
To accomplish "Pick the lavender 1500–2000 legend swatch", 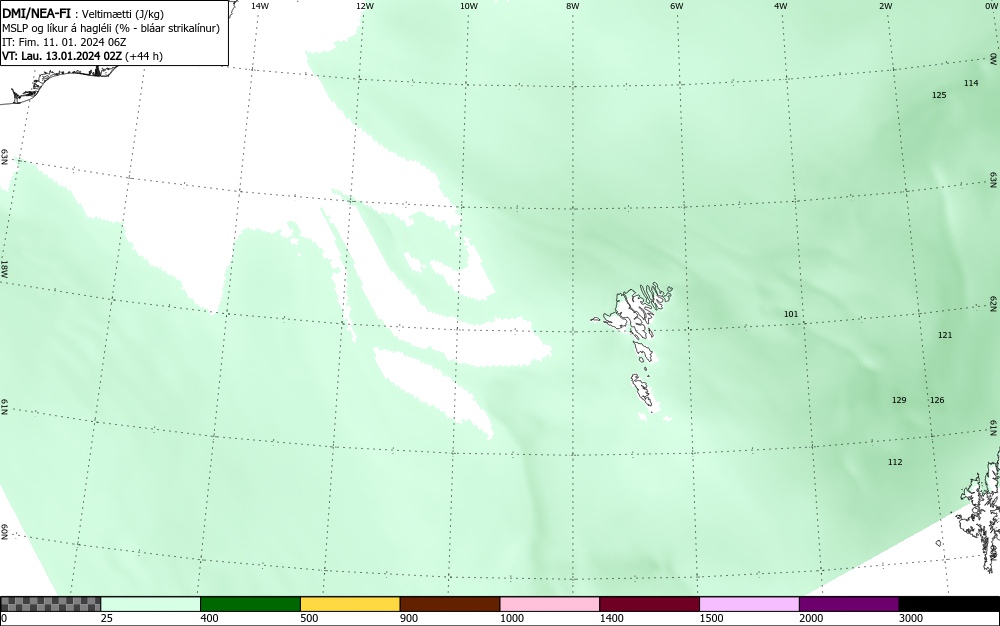I will point(749,604).
